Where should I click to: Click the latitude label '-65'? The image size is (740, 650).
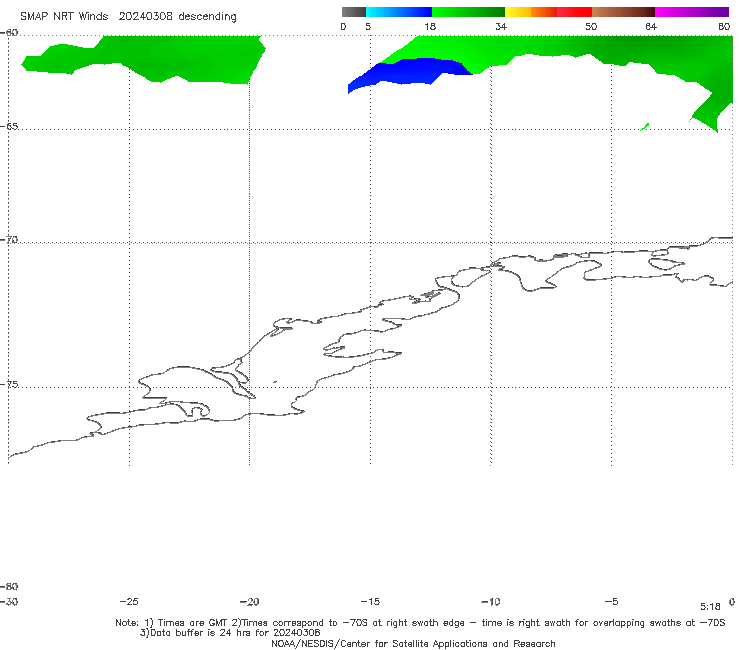click(9, 127)
